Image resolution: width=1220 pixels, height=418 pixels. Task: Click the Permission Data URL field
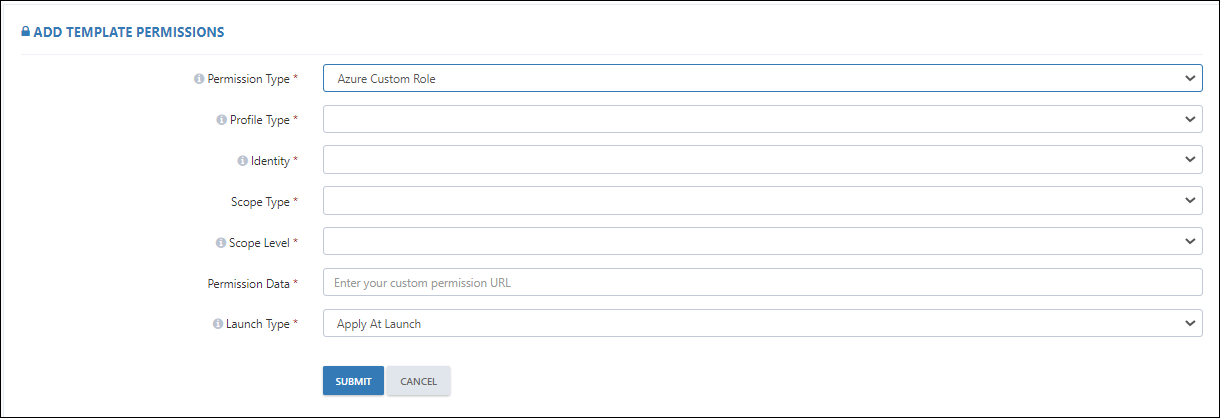click(763, 282)
